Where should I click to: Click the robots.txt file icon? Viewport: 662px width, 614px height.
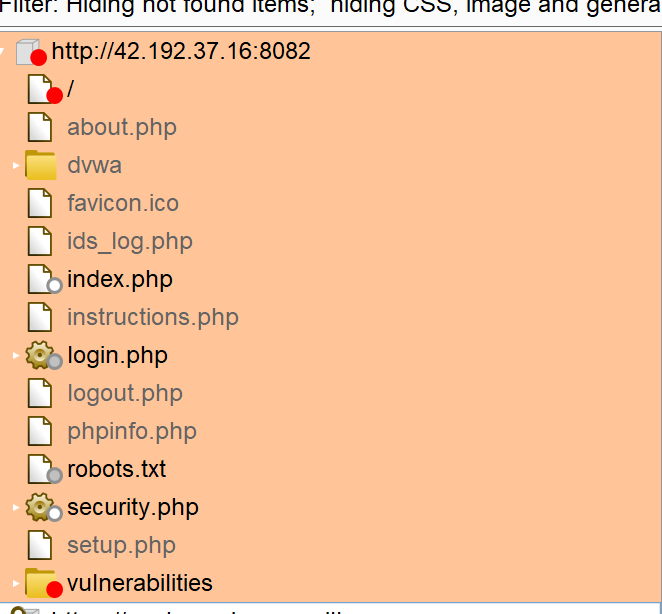(x=44, y=469)
